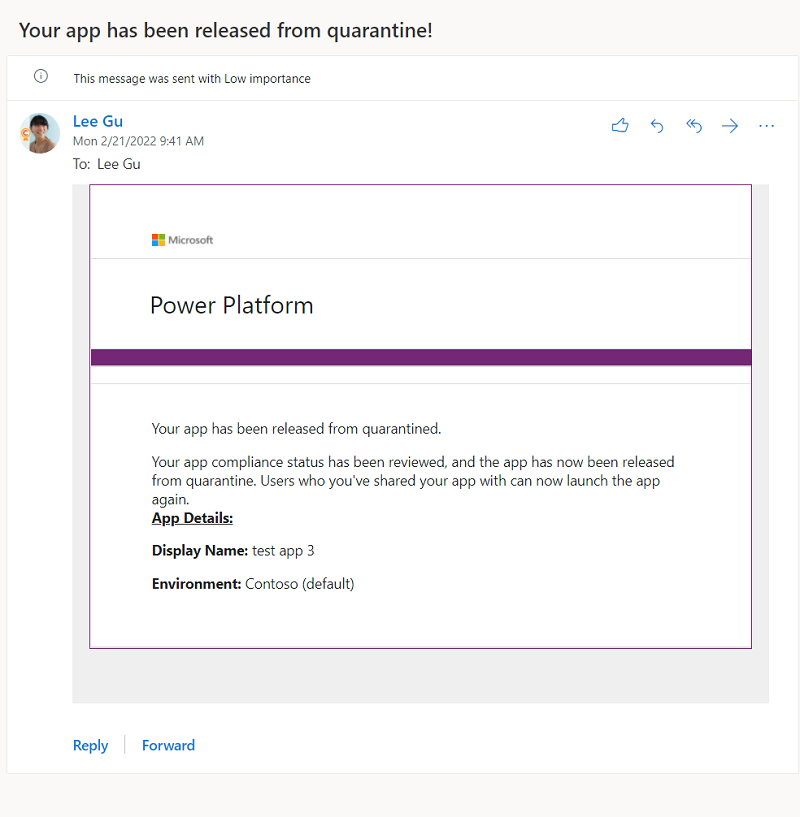Reply using the single reply arrow icon
This screenshot has width=800, height=817.
(657, 125)
